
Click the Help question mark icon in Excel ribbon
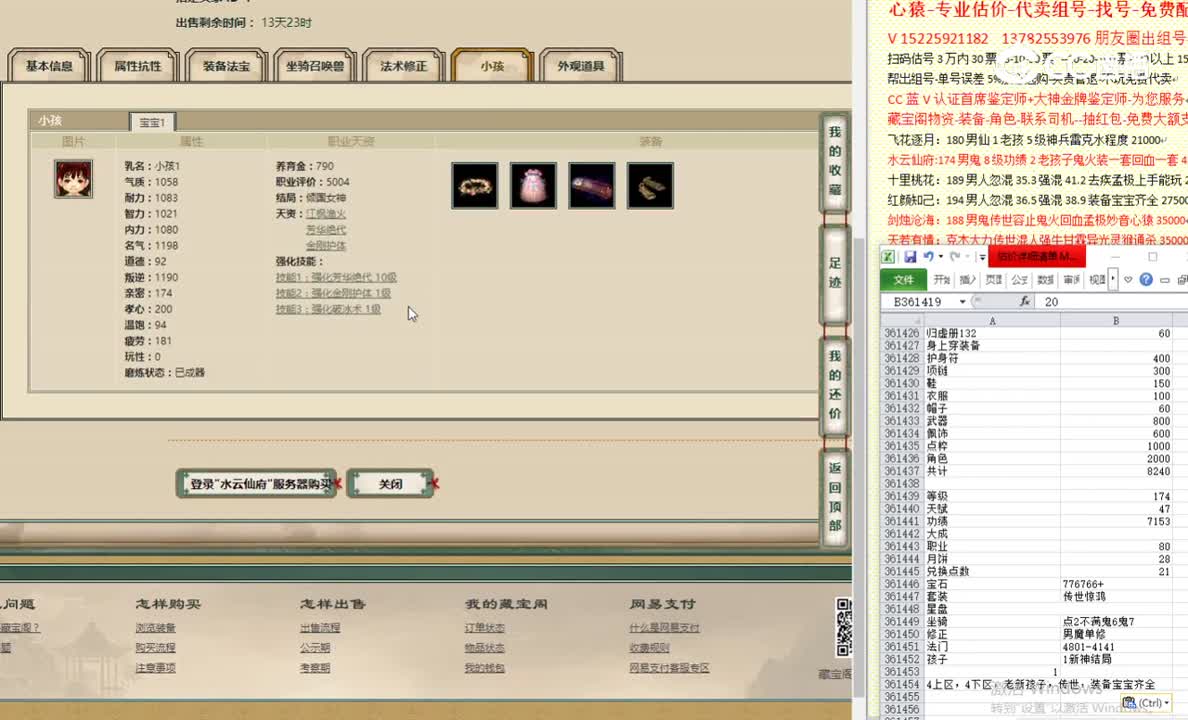point(1146,280)
